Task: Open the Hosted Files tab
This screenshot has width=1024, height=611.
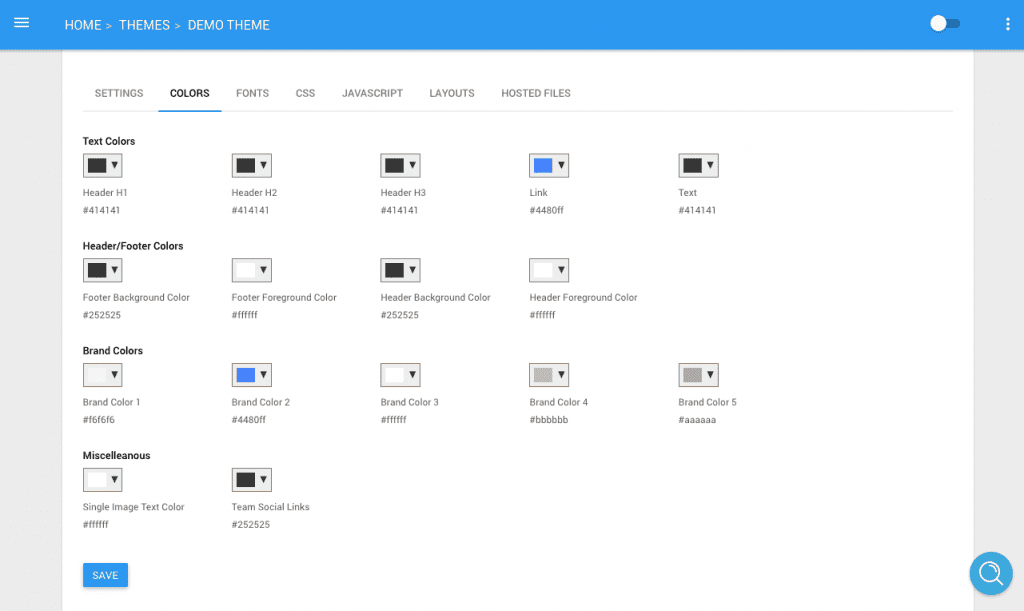Action: click(x=536, y=93)
